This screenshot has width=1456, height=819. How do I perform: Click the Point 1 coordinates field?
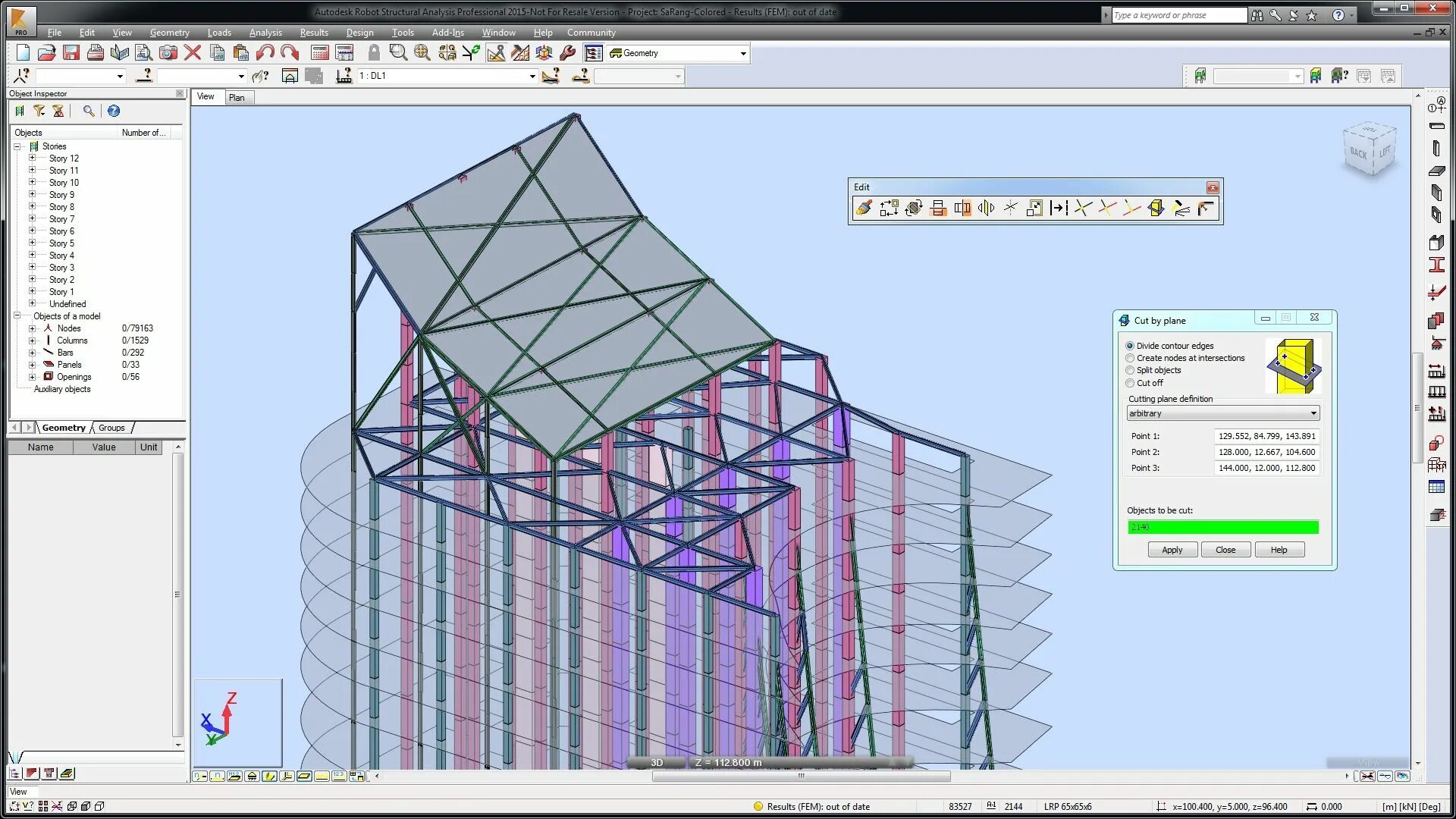coord(1266,436)
